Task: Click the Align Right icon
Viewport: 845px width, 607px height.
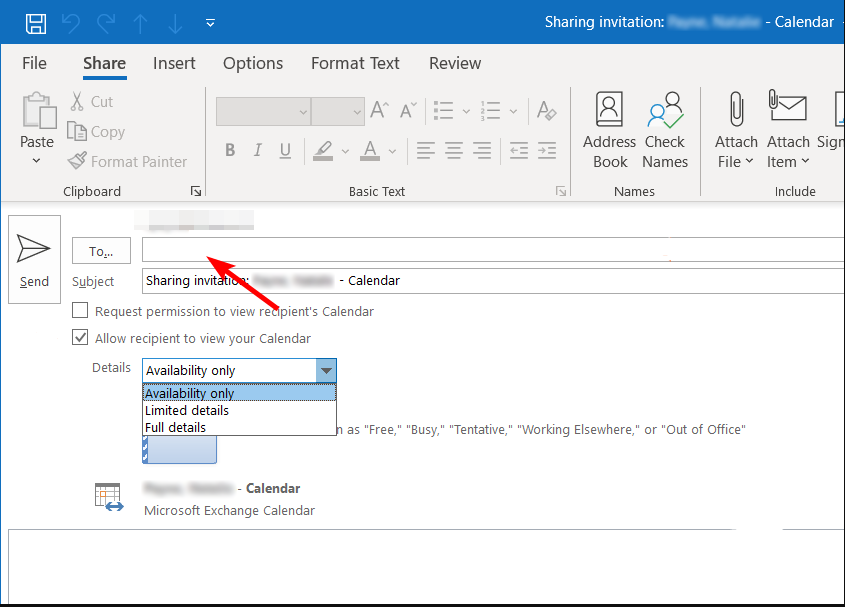Action: coord(482,150)
